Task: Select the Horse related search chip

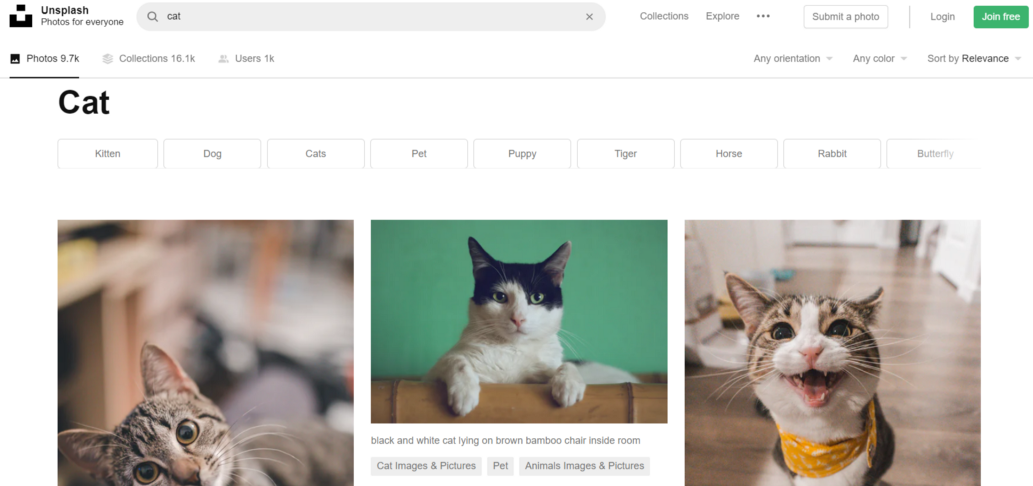Action: coord(729,153)
